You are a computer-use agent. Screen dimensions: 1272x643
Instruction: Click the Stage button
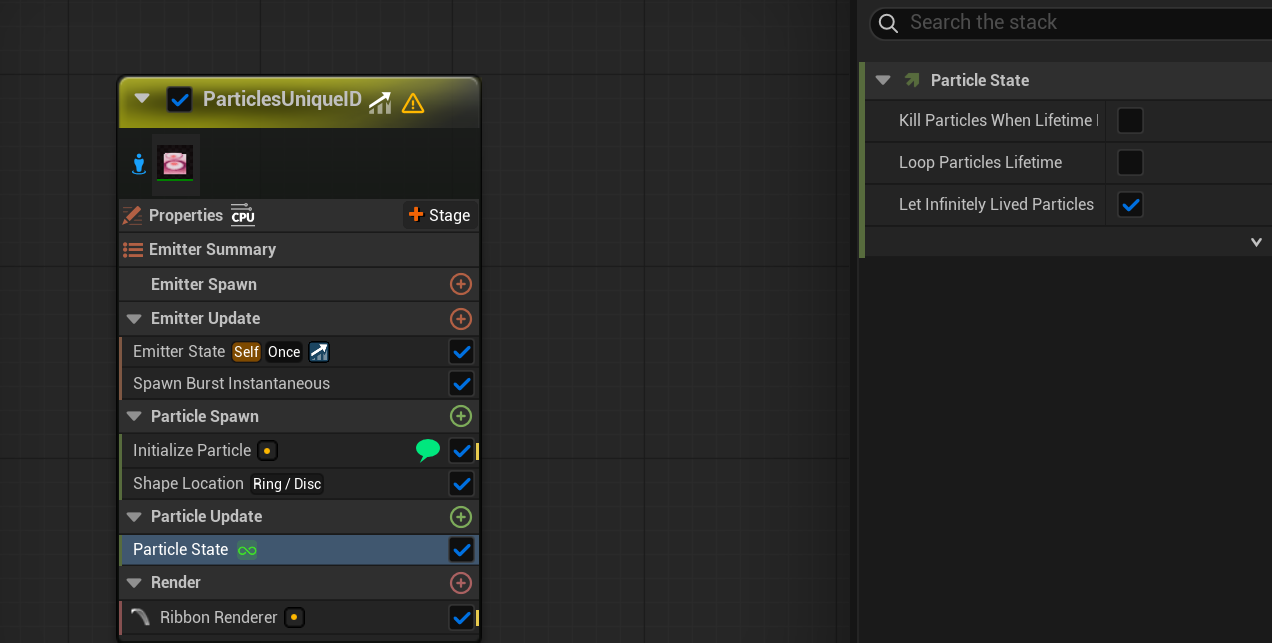(x=439, y=215)
